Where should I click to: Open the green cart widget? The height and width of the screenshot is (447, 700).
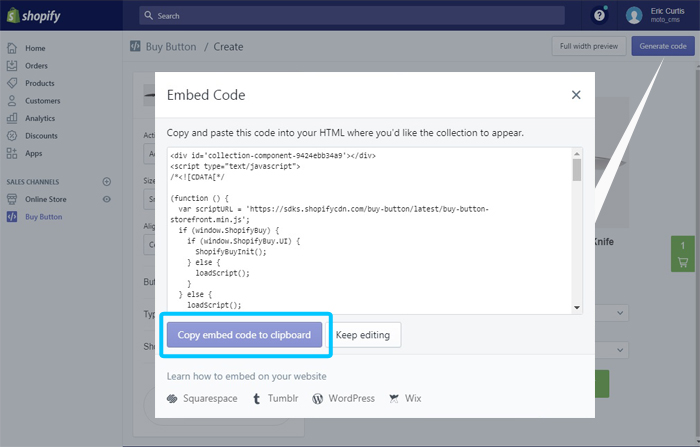(683, 254)
